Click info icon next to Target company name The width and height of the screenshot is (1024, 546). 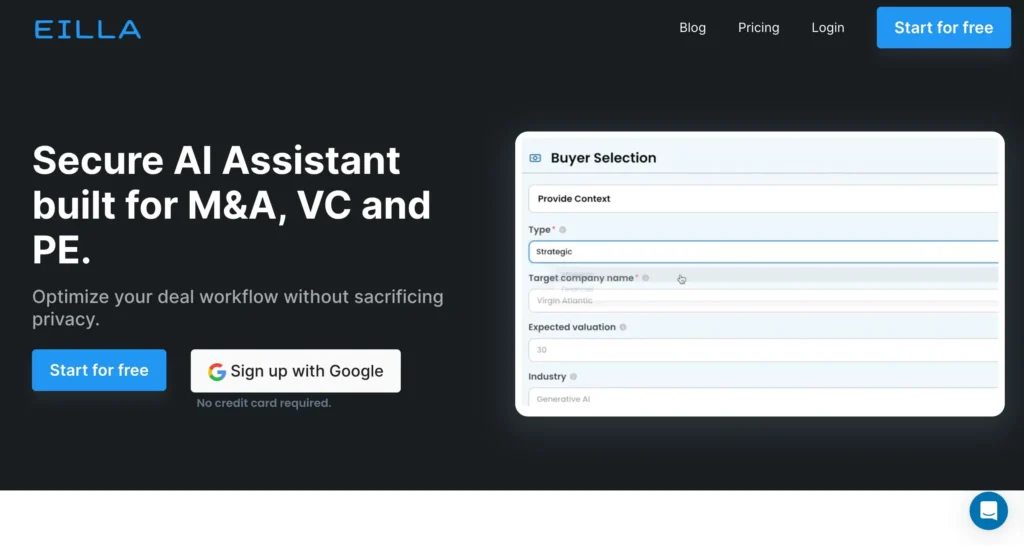tap(646, 278)
